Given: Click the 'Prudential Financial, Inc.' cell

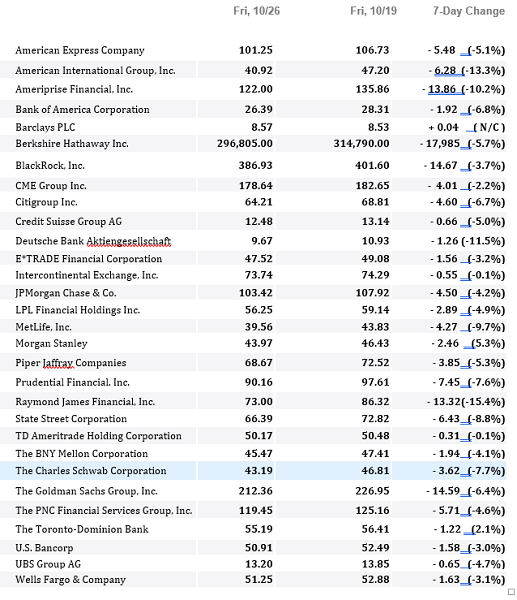Looking at the screenshot, I should coord(72,382).
